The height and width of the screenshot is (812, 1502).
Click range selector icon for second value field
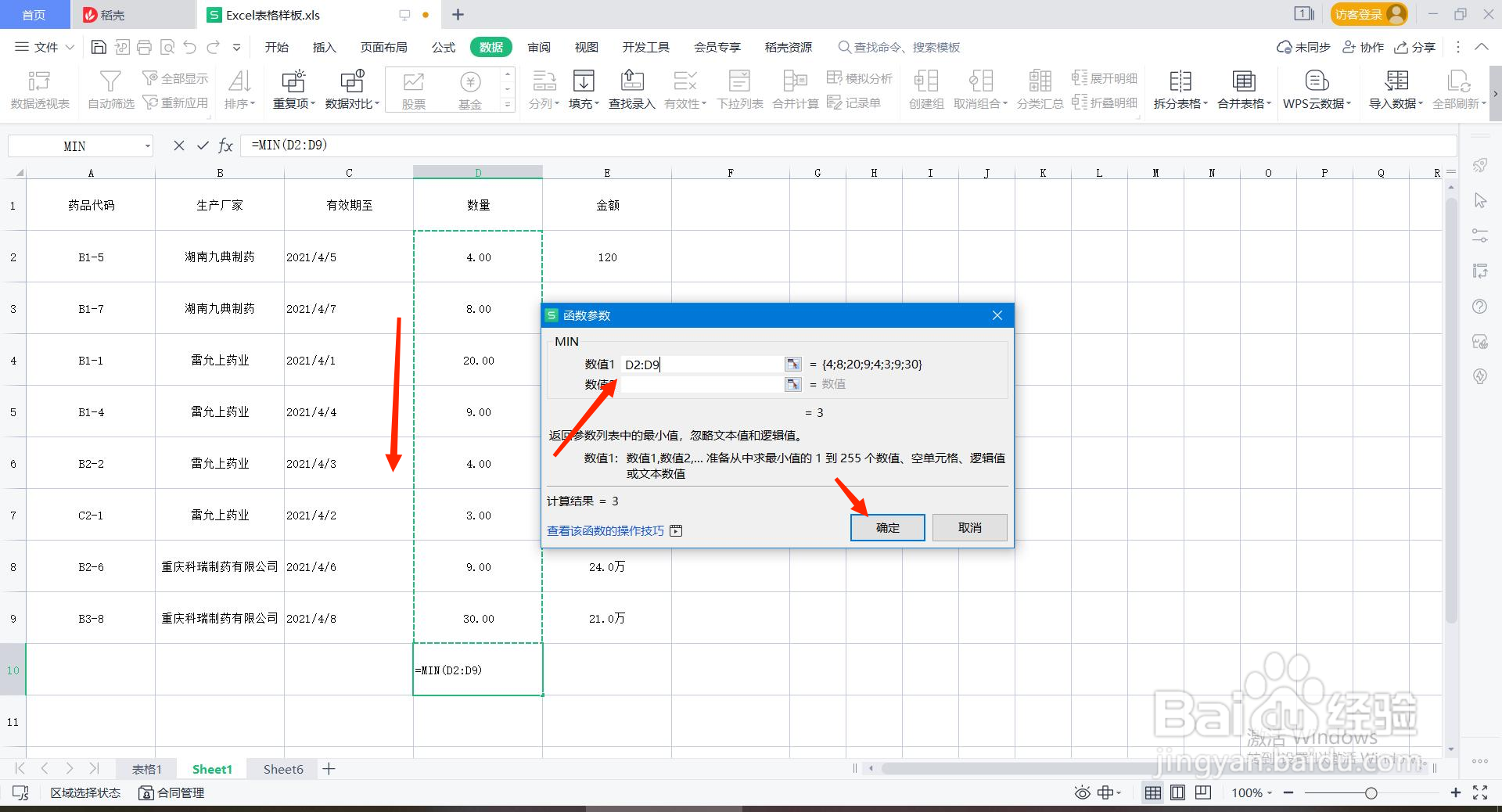(793, 384)
